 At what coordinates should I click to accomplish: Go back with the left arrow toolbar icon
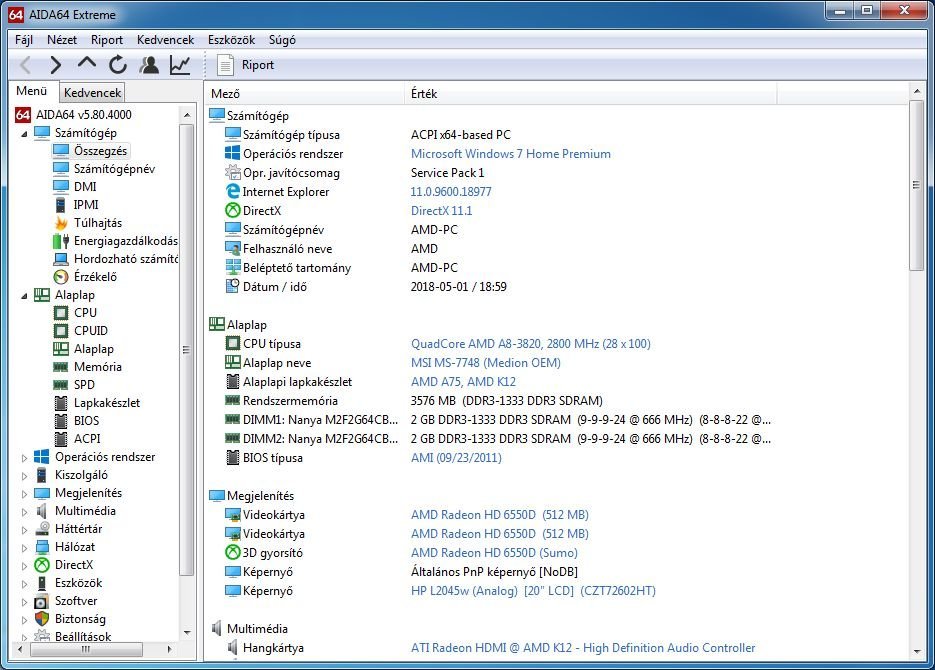coord(26,64)
